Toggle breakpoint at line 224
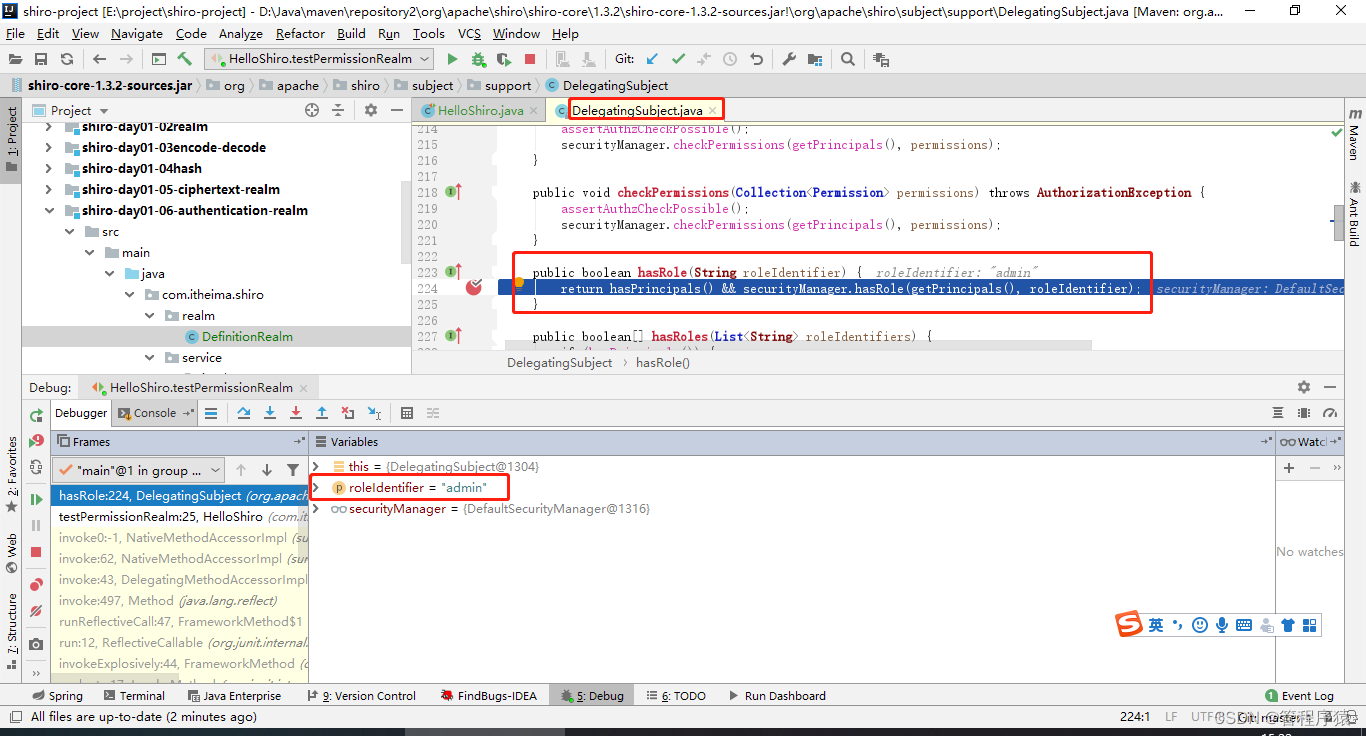This screenshot has height=736, width=1366. click(x=474, y=288)
